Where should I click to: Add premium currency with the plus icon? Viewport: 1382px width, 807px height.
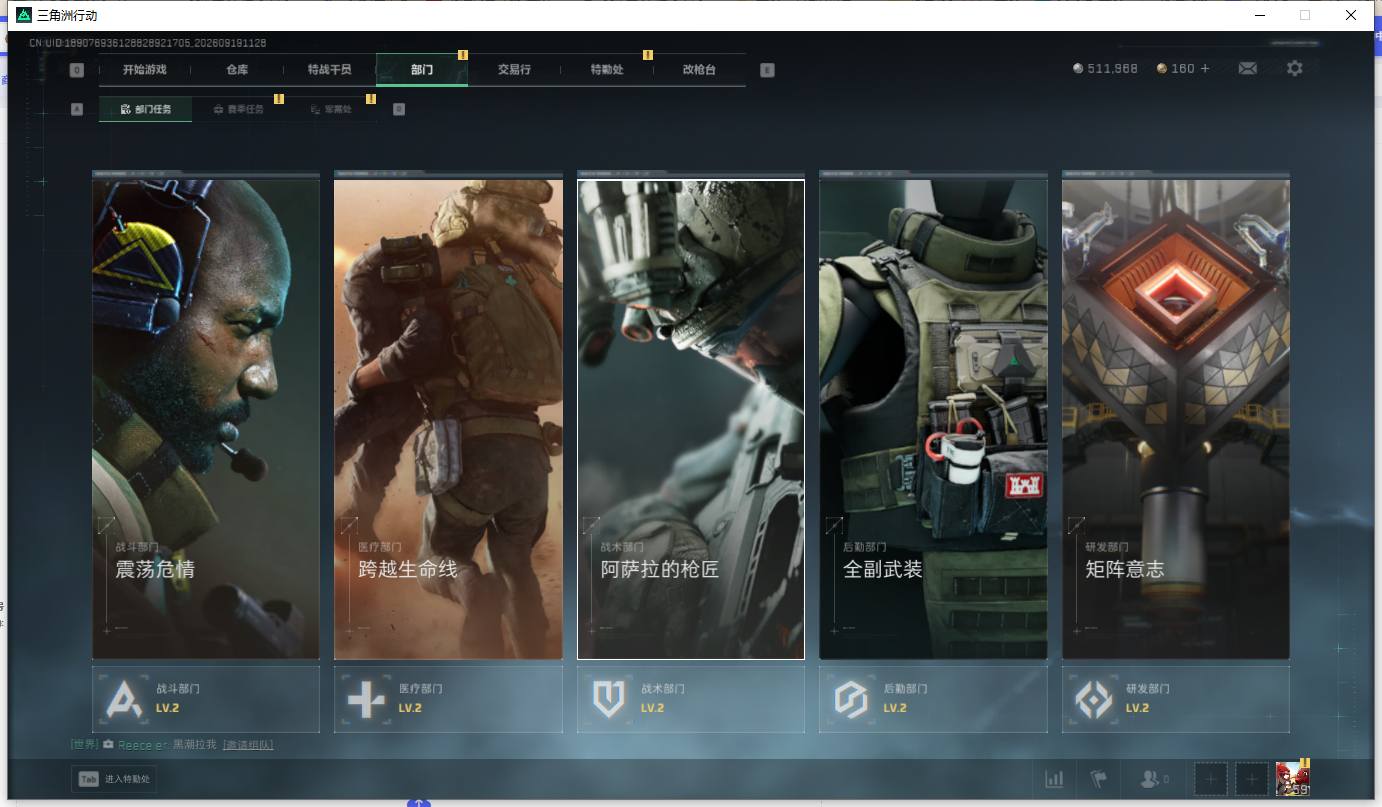click(x=1205, y=69)
